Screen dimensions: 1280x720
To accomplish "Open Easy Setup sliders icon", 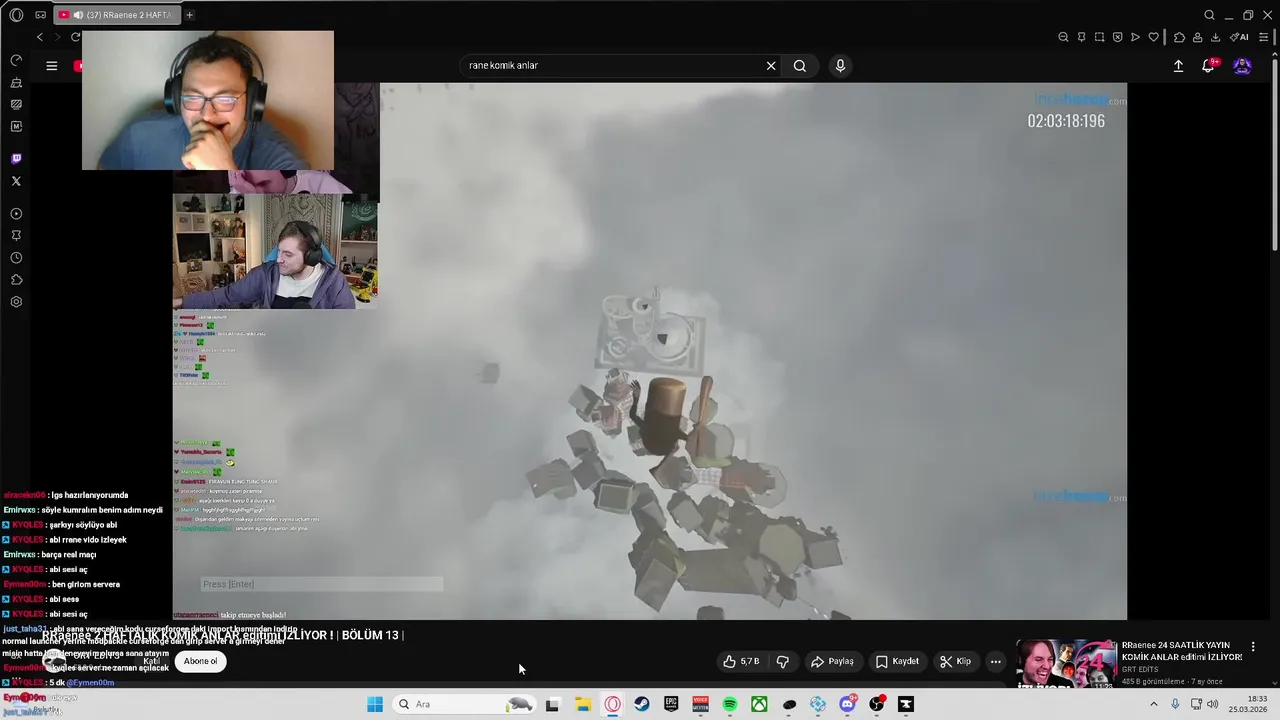I will 1264,37.
